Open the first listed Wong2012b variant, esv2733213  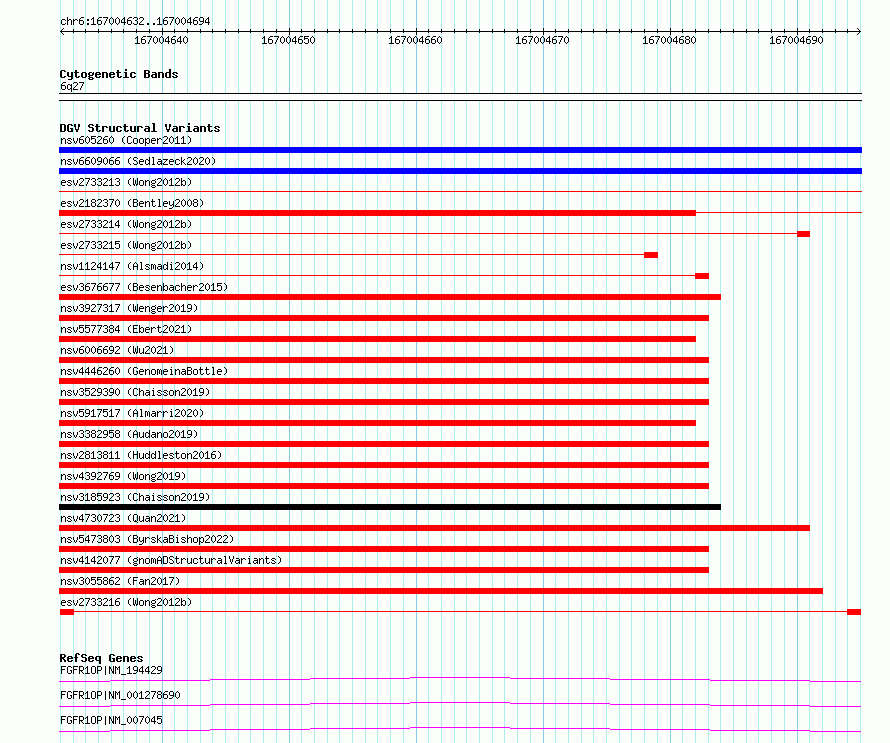[x=126, y=182]
